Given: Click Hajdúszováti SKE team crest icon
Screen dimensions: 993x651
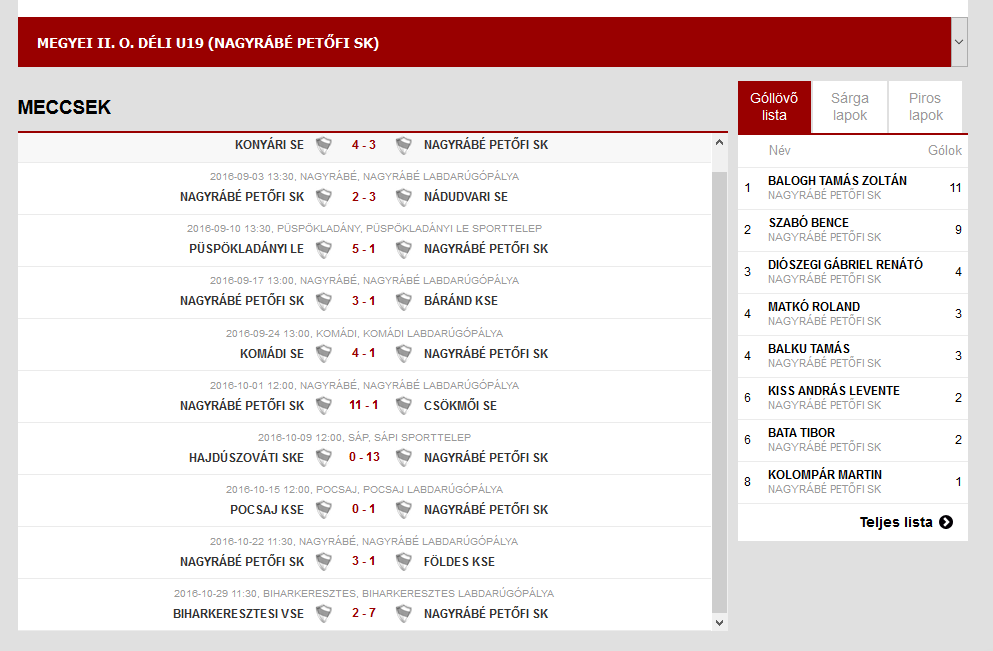Looking at the screenshot, I should [x=324, y=457].
